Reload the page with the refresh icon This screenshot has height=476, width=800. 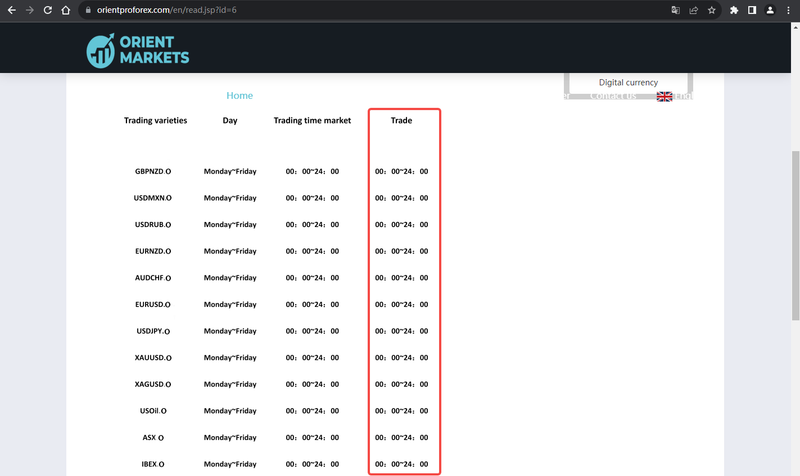[x=47, y=10]
